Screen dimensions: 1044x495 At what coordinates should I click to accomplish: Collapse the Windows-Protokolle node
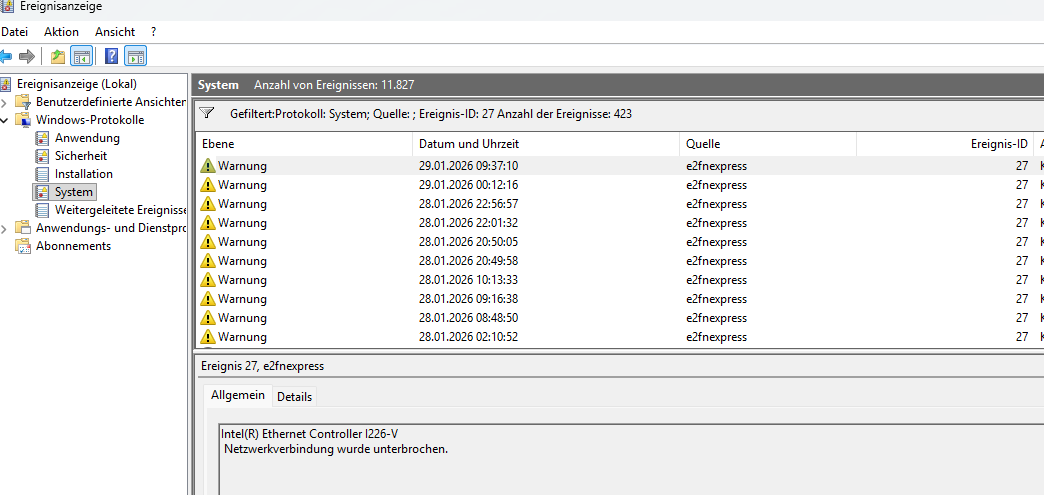5,120
